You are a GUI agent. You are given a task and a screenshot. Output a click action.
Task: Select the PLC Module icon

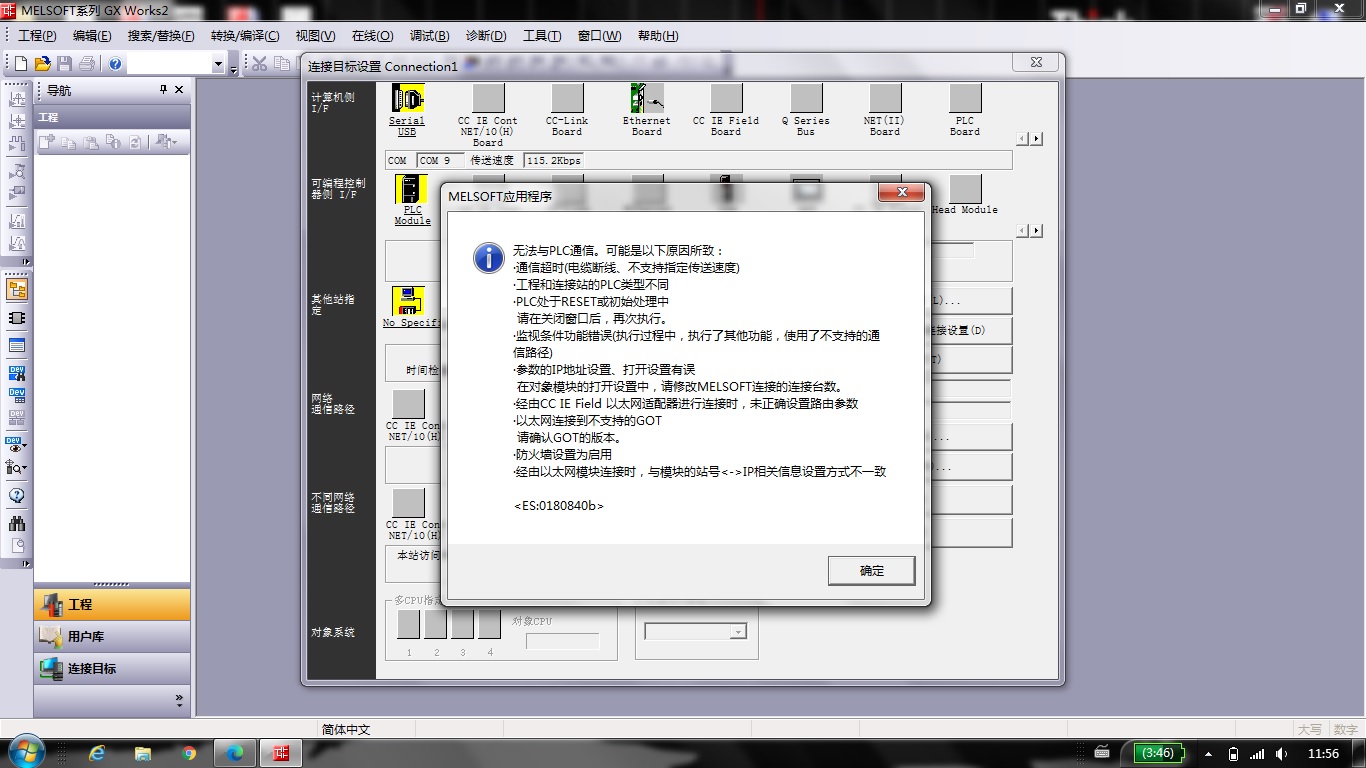(411, 190)
